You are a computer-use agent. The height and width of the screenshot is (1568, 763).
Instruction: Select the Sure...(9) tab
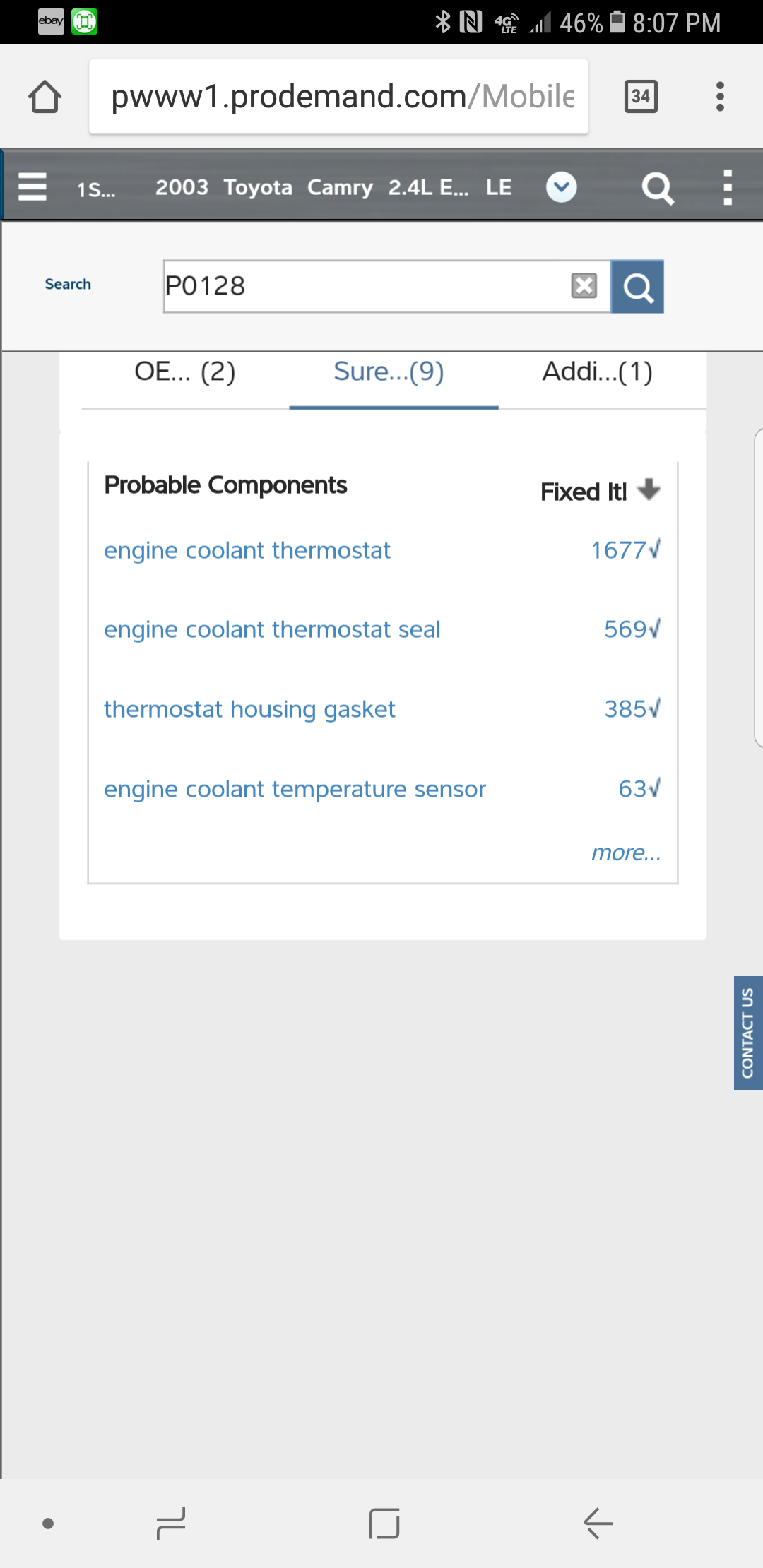(389, 372)
